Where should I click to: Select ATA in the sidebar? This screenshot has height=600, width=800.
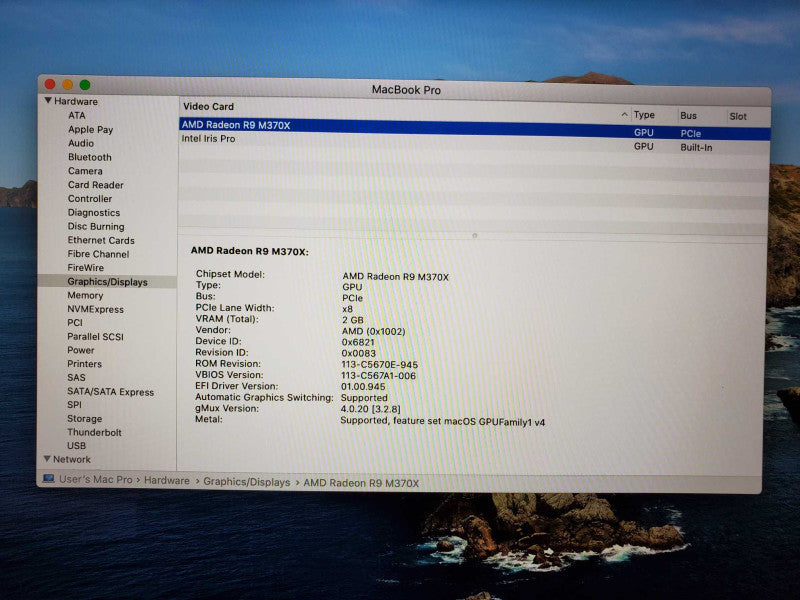[x=77, y=115]
